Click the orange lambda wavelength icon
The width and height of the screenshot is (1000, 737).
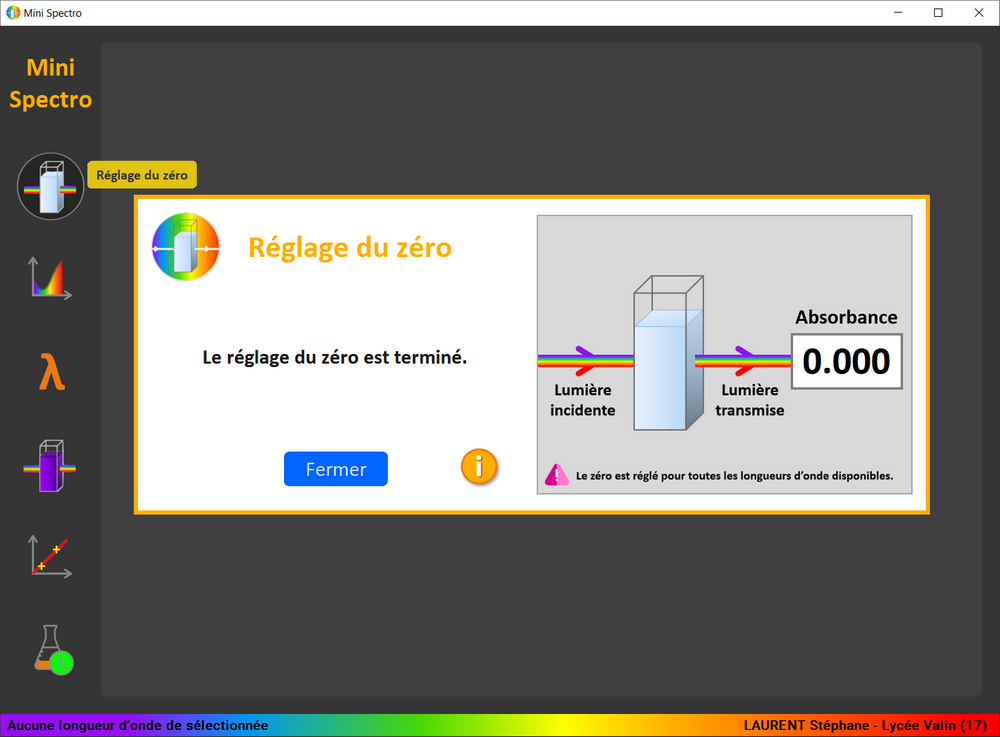(x=51, y=373)
